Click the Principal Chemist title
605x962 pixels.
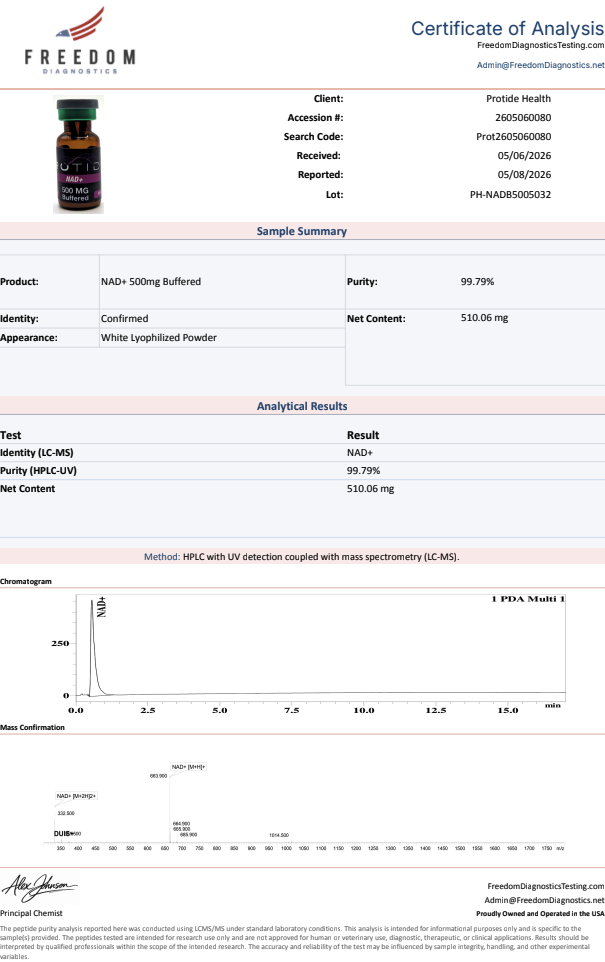(x=31, y=913)
